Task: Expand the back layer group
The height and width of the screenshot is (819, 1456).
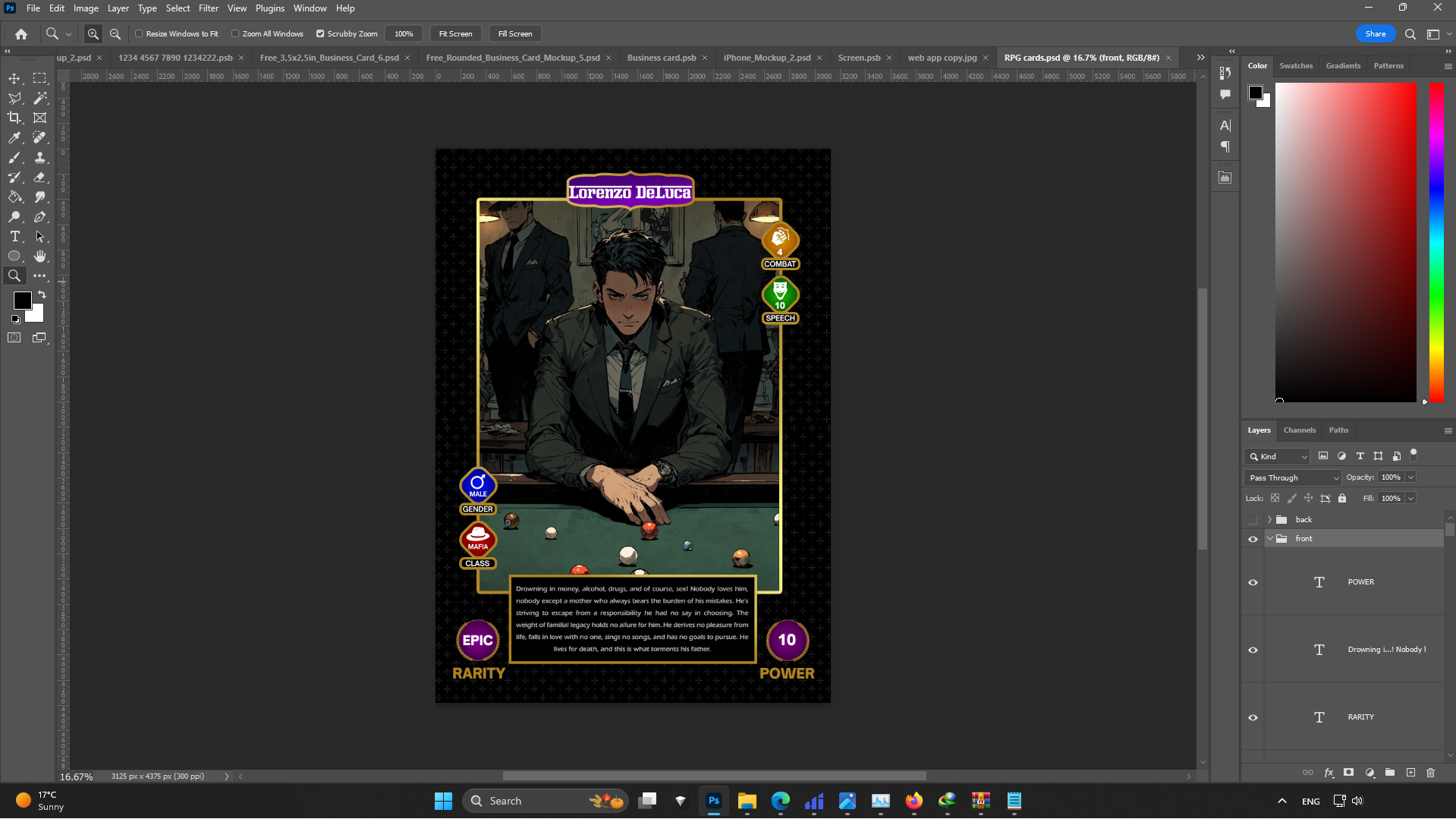Action: [x=1269, y=520]
